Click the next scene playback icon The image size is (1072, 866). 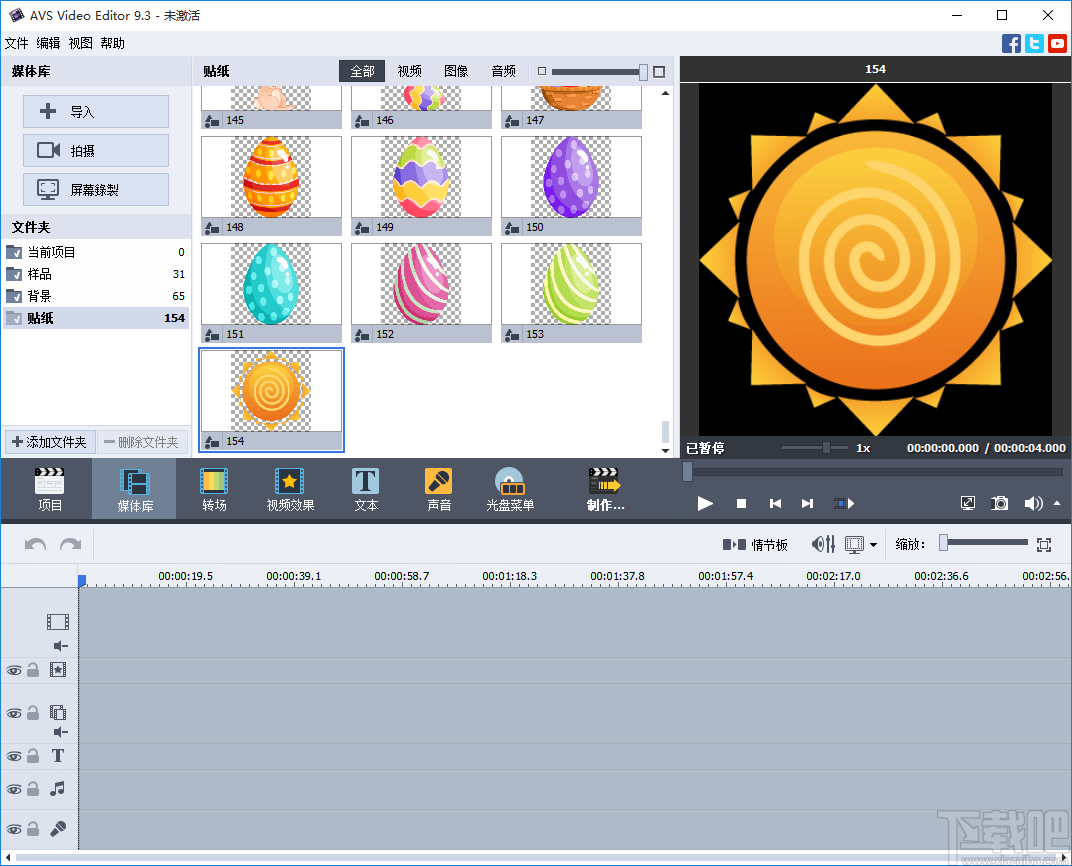(x=844, y=504)
